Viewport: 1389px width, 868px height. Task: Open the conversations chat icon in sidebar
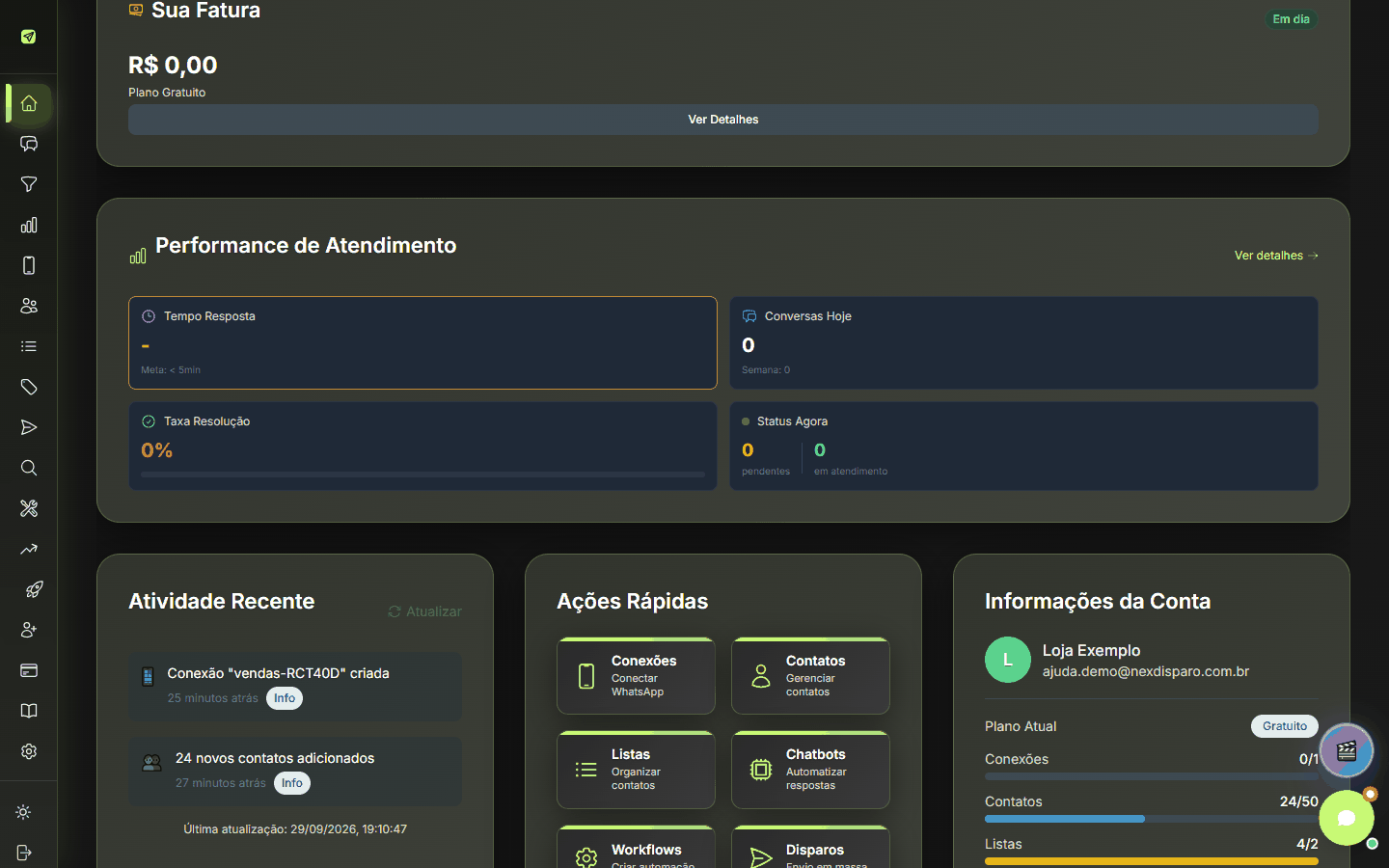(29, 144)
